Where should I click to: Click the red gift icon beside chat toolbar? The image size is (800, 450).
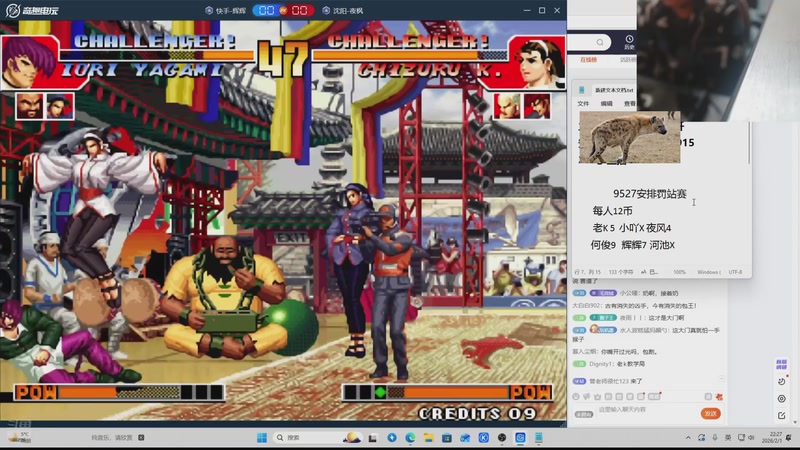pos(719,396)
